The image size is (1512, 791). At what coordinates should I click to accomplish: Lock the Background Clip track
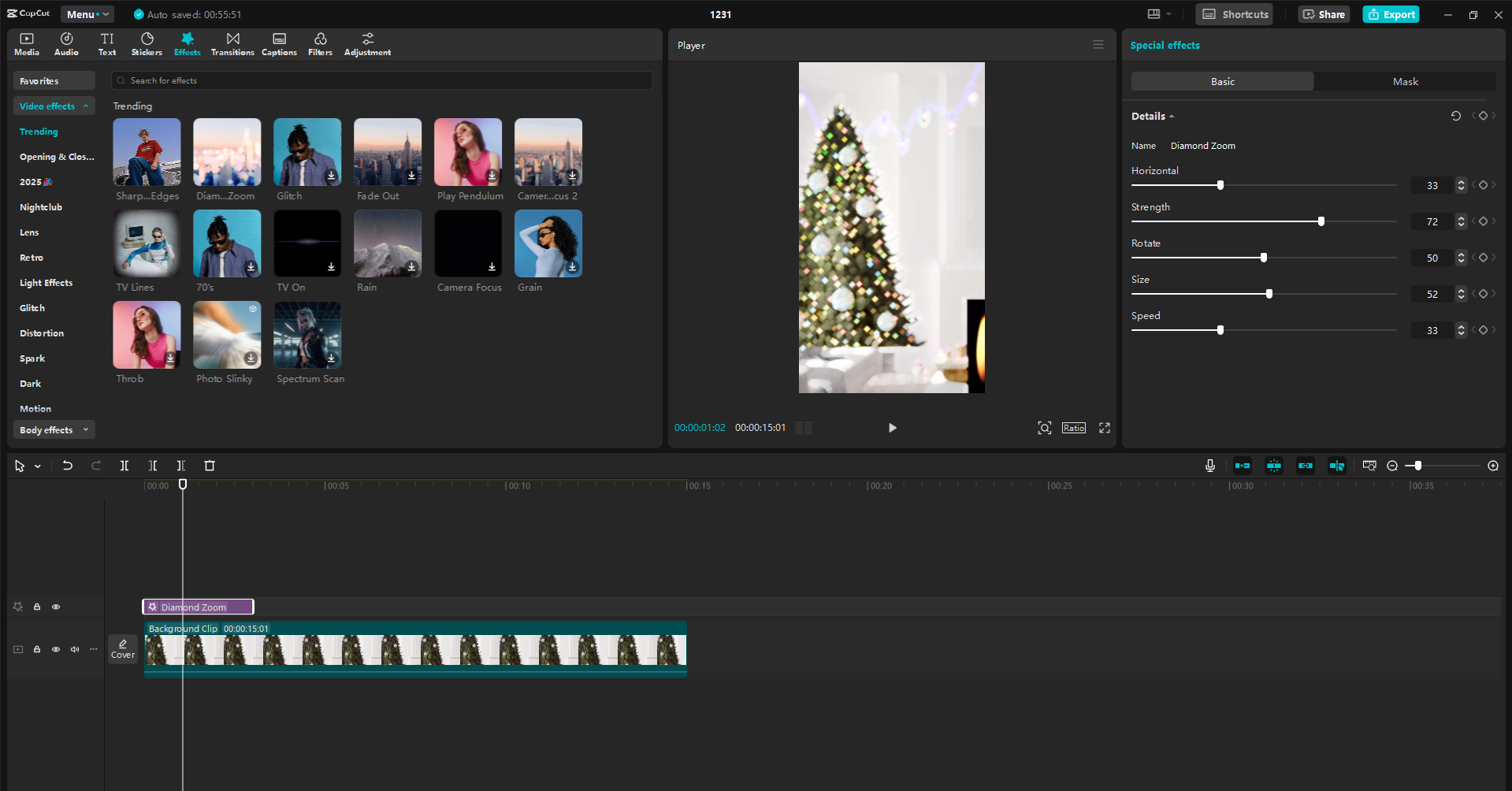[37, 649]
